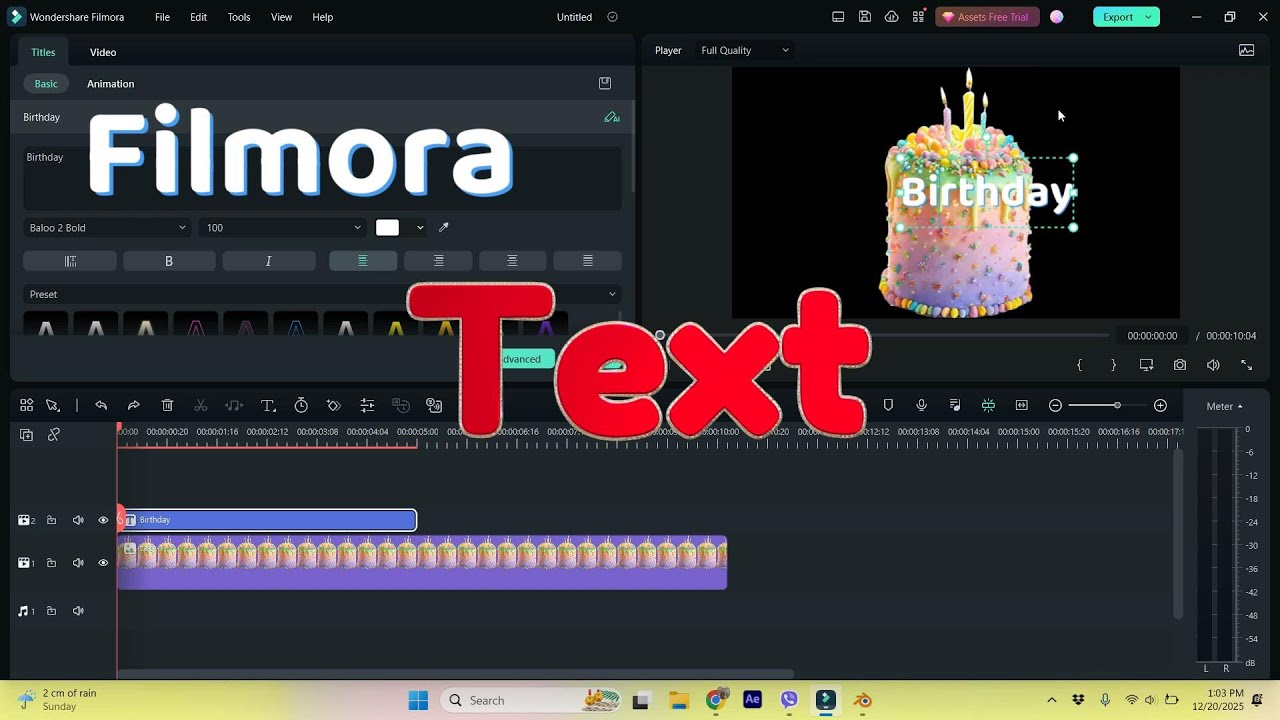Click the white text color swatch

[387, 228]
